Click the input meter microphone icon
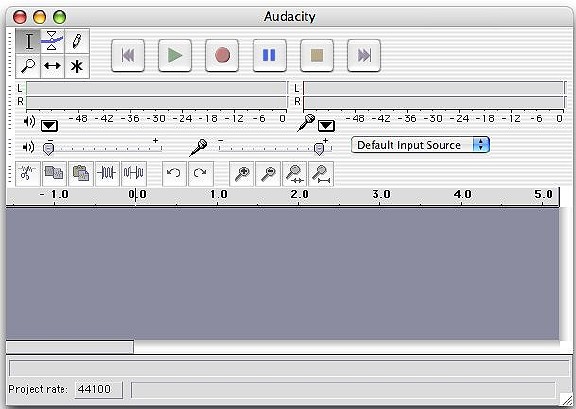This screenshot has width=576, height=409. click(x=306, y=123)
